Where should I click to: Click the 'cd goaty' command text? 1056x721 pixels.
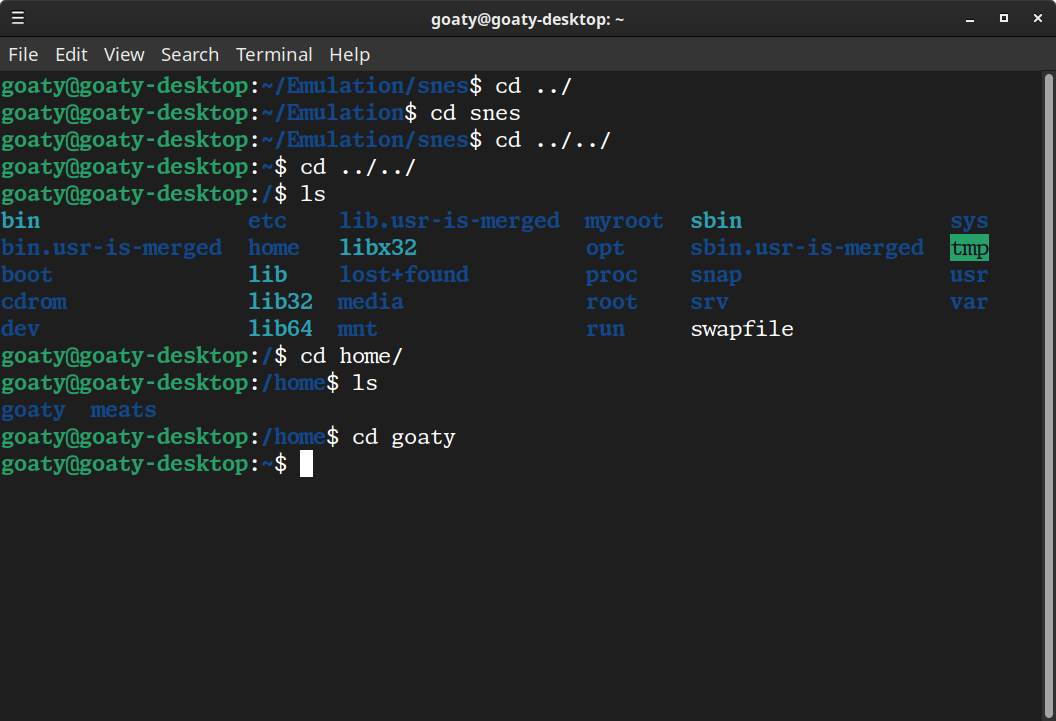pos(404,437)
